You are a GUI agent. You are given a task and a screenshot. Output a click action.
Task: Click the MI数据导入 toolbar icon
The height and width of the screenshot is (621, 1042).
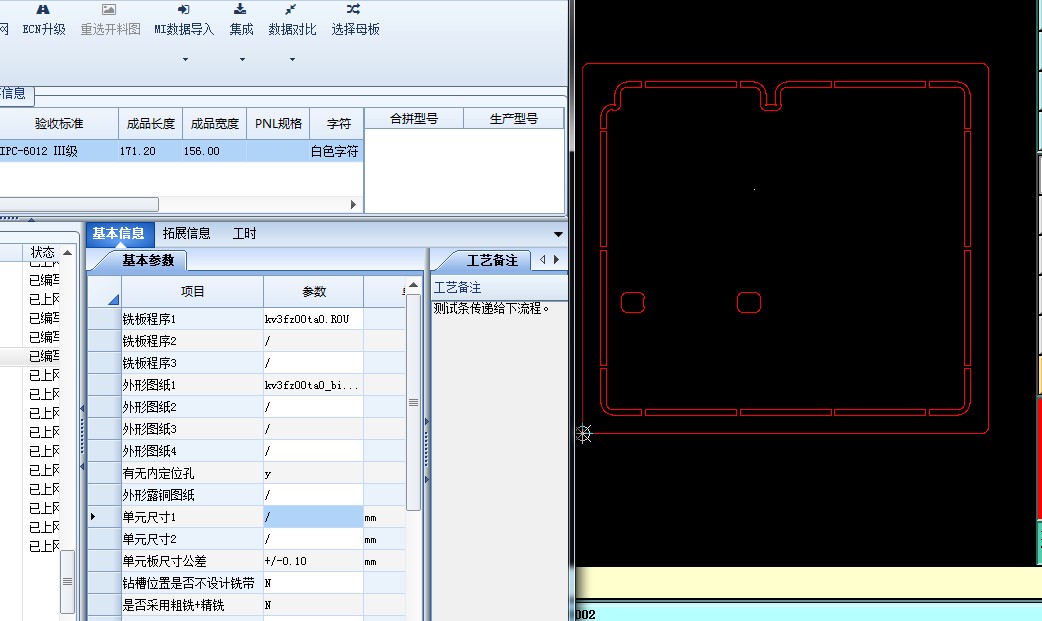point(183,9)
